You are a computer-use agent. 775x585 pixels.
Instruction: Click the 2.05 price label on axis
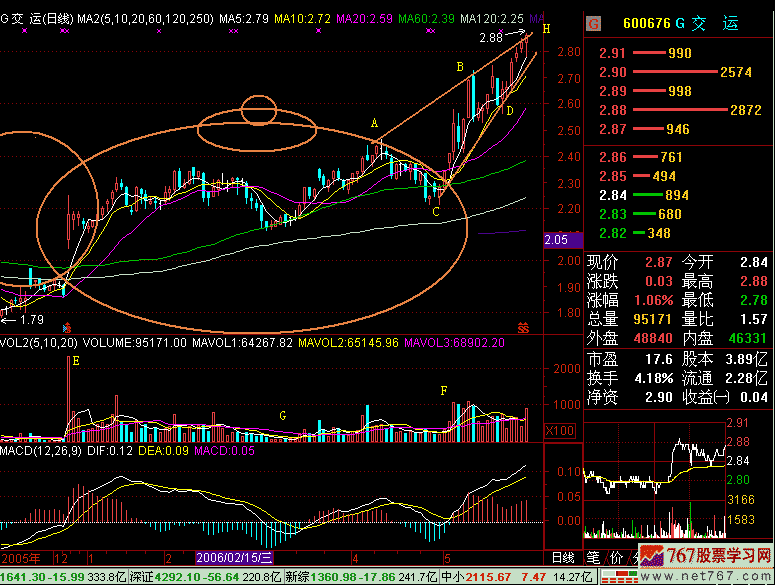[x=557, y=240]
